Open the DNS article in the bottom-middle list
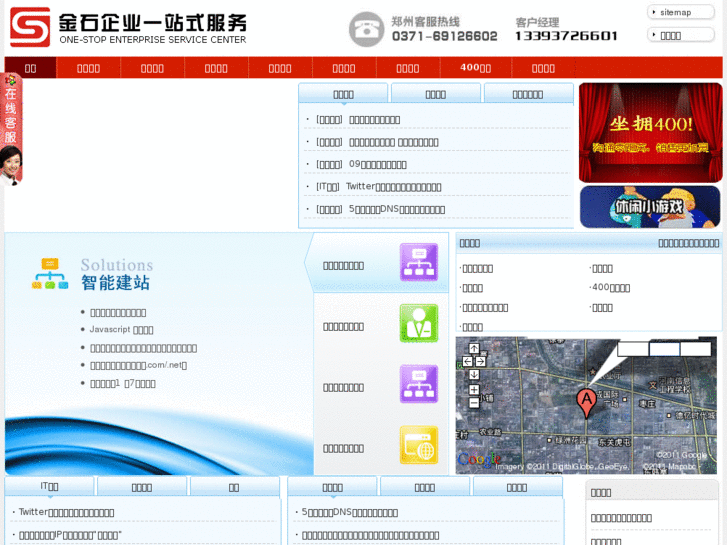Image resolution: width=727 pixels, height=545 pixels. tap(350, 512)
